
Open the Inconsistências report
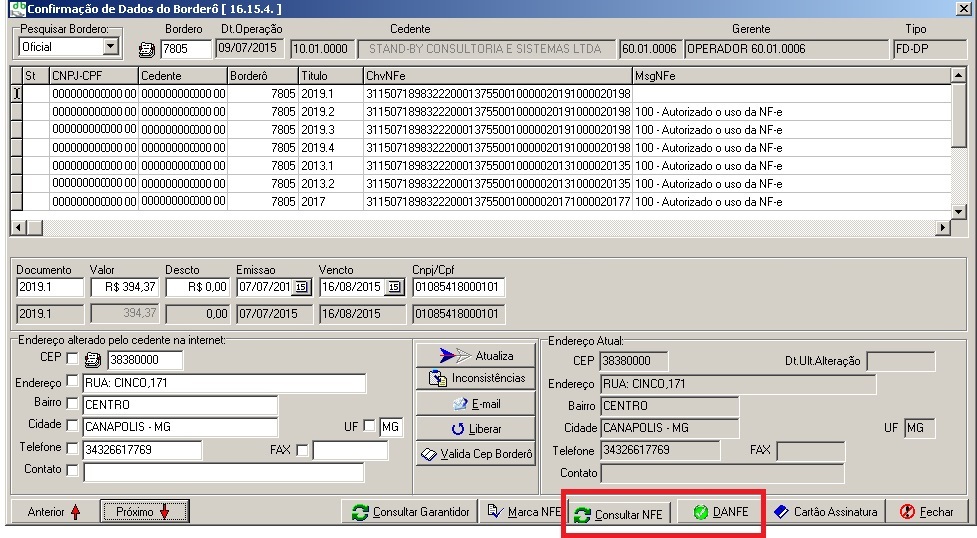[x=476, y=379]
